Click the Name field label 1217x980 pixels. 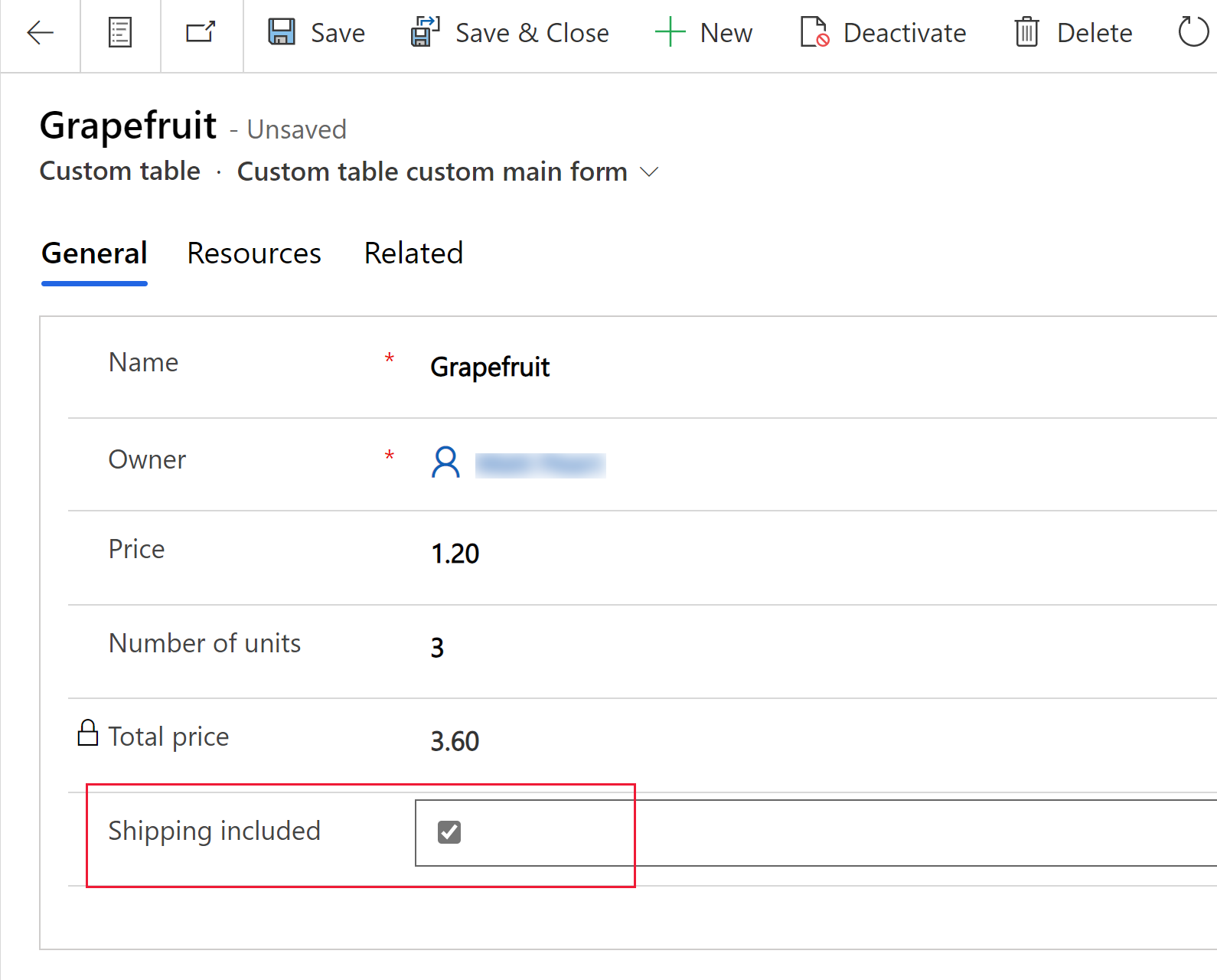pos(143,362)
